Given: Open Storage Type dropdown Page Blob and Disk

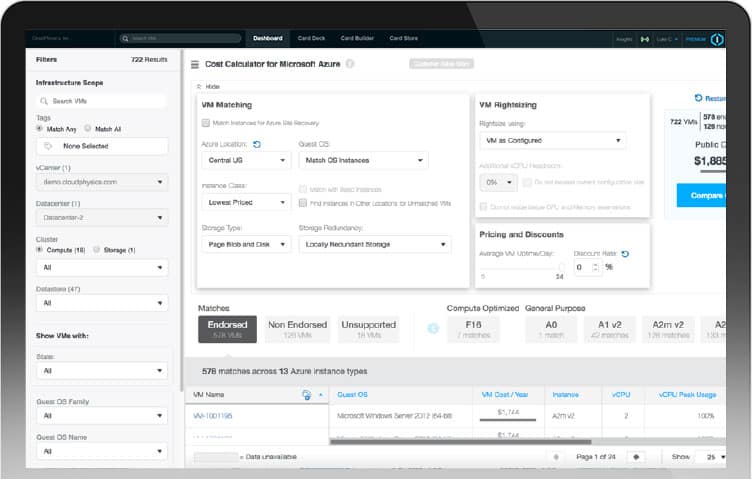Looking at the screenshot, I should tap(246, 245).
